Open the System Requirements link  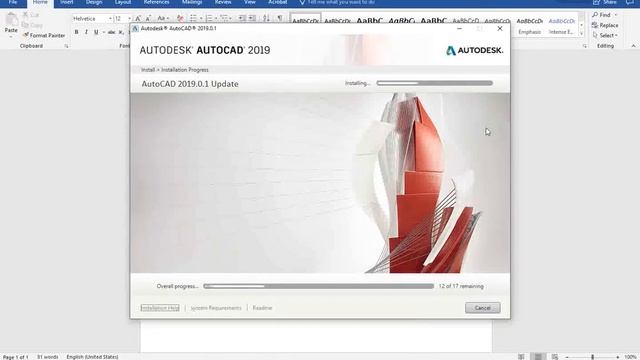(216, 308)
